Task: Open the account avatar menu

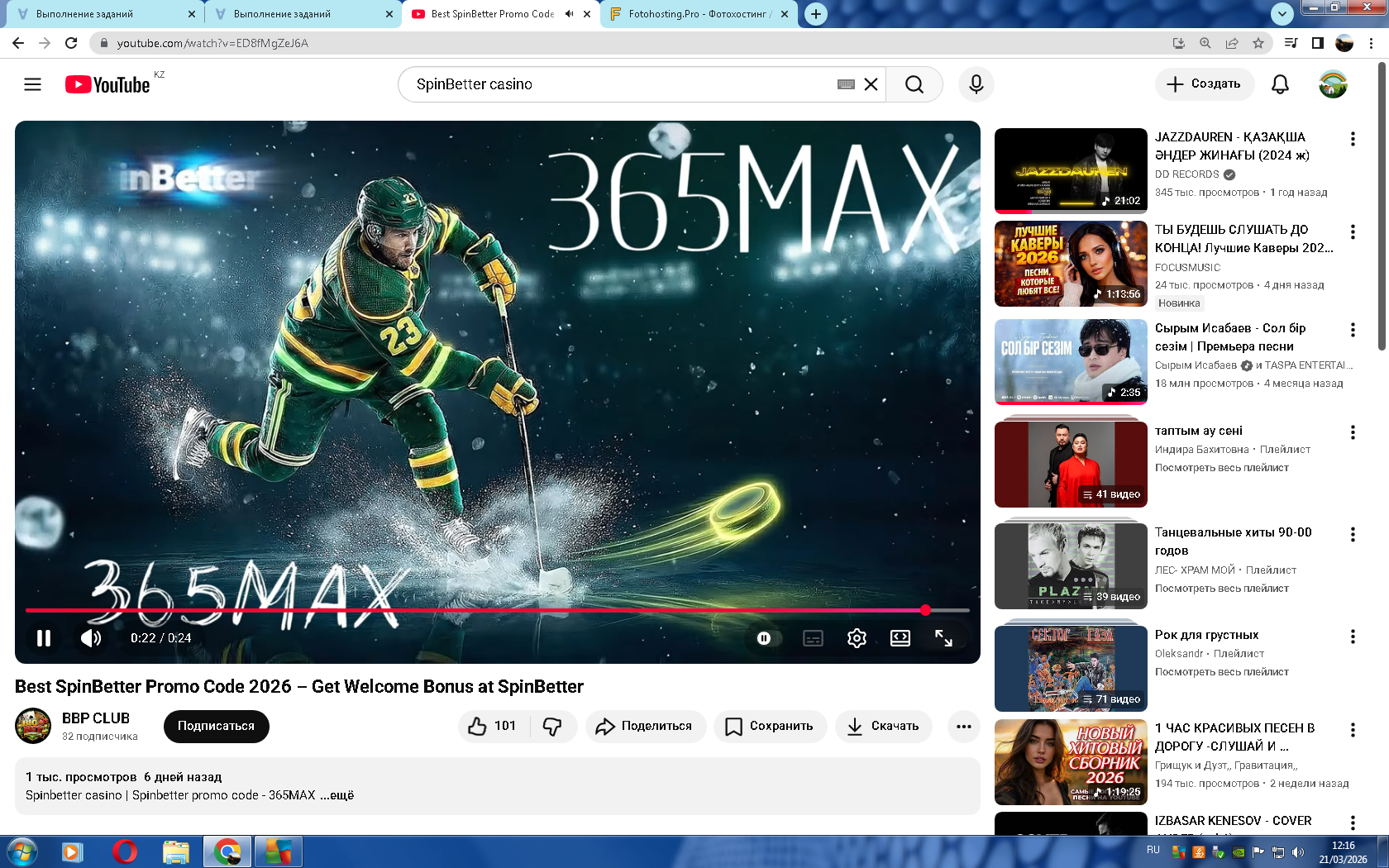Action: (x=1333, y=84)
